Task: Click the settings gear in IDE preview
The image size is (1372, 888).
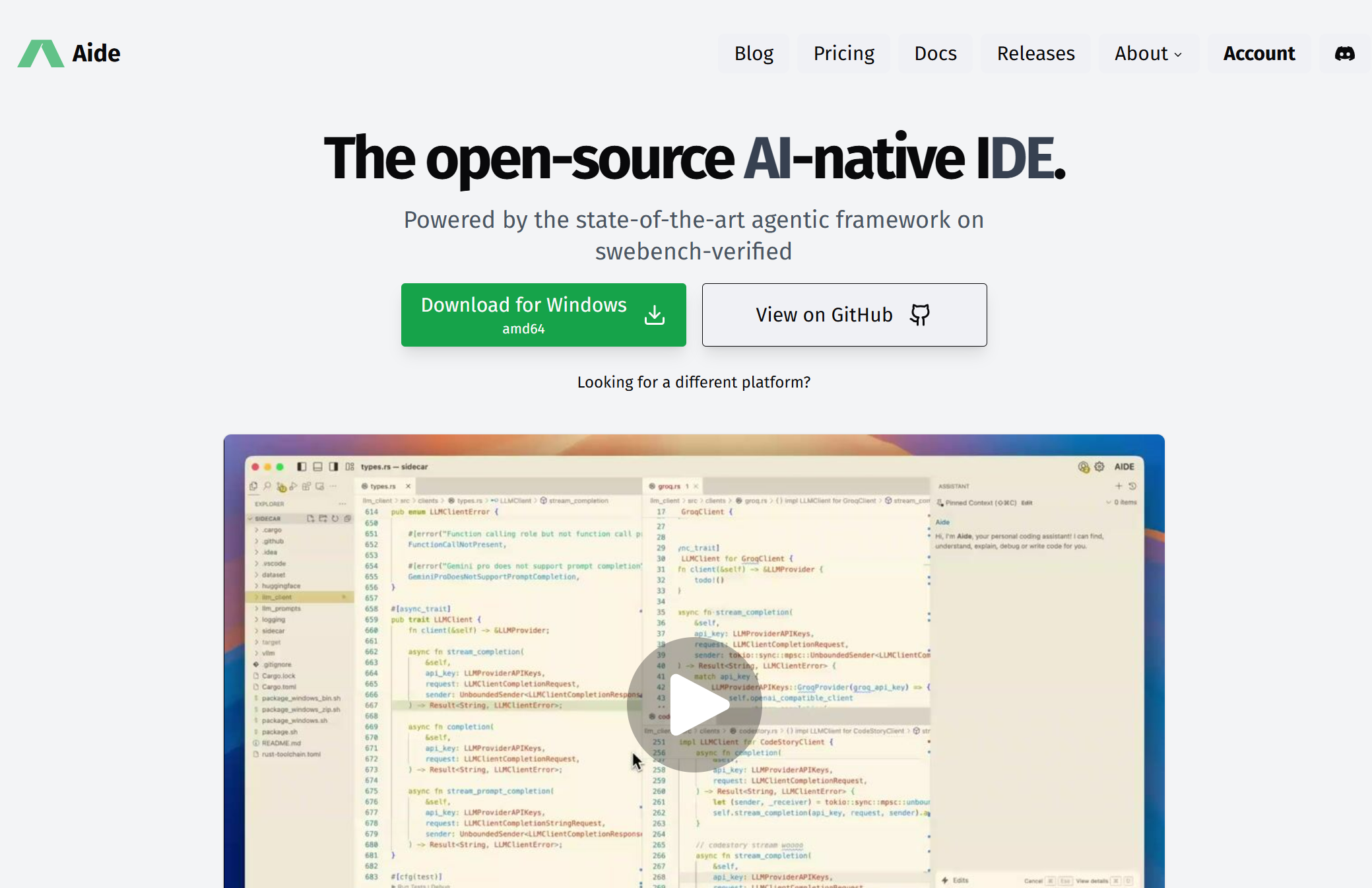Action: click(x=1099, y=467)
